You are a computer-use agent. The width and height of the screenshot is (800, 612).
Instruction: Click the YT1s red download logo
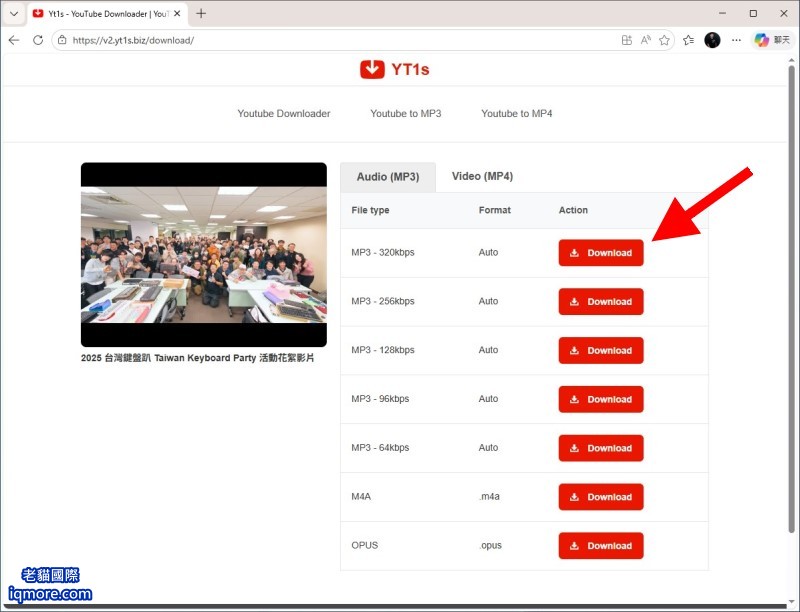pyautogui.click(x=372, y=69)
